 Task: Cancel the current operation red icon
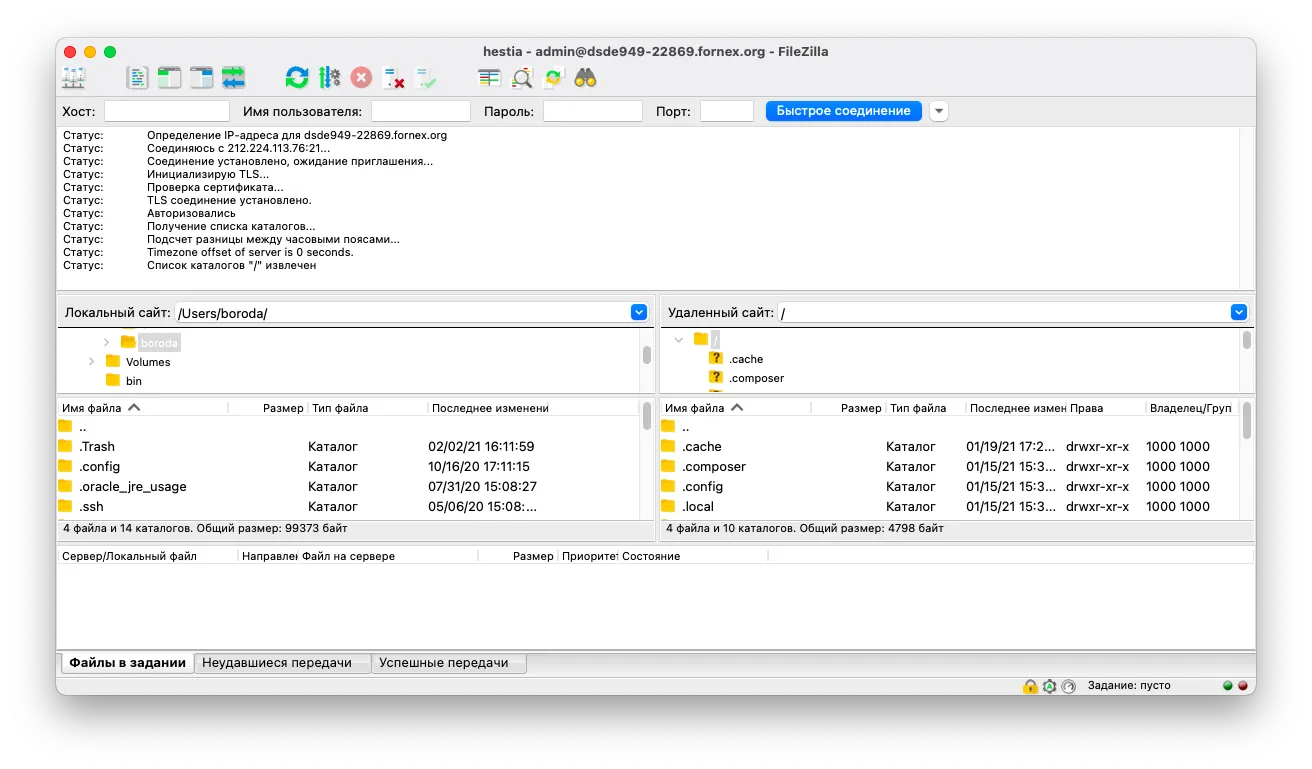coord(361,77)
